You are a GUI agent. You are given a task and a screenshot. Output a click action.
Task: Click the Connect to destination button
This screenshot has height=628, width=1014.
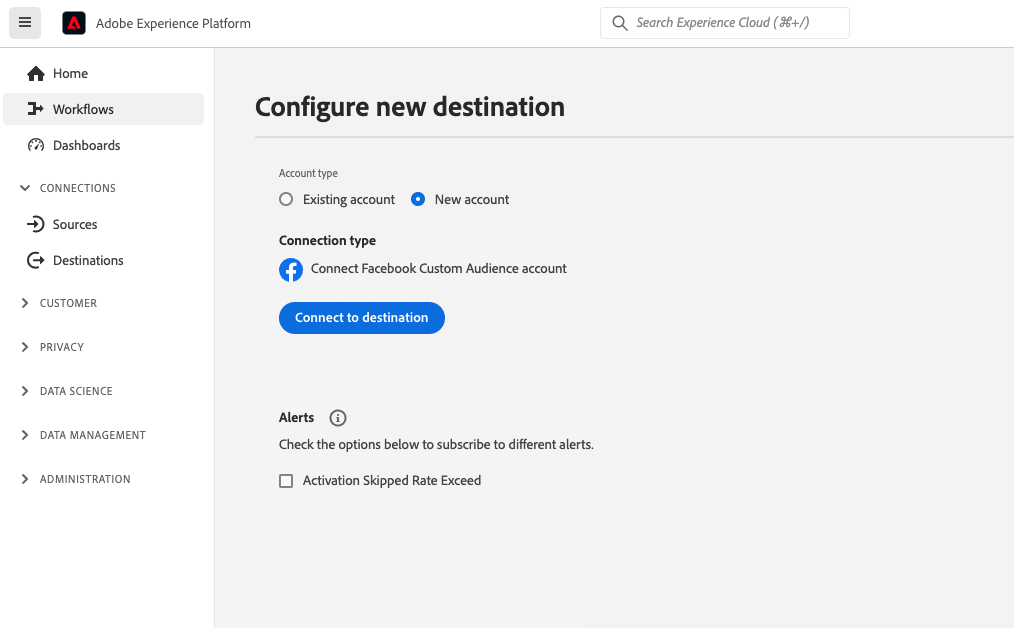click(361, 318)
